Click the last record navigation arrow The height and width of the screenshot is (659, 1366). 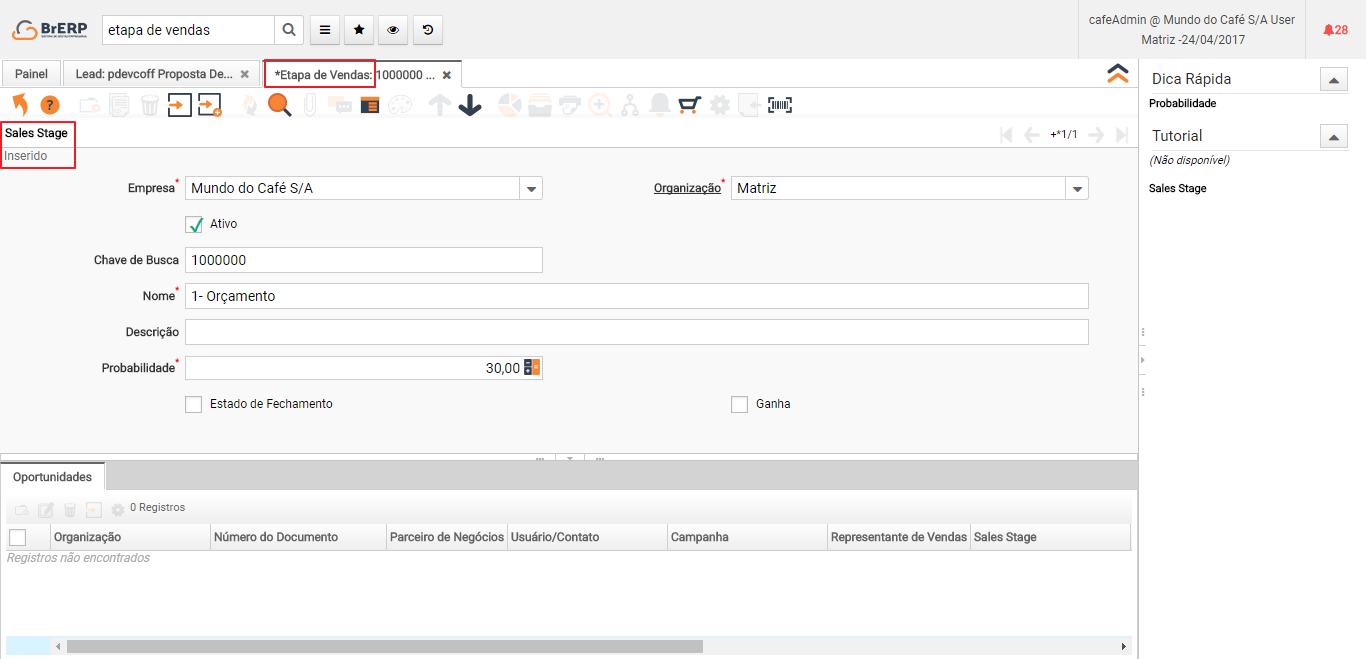pos(1122,135)
